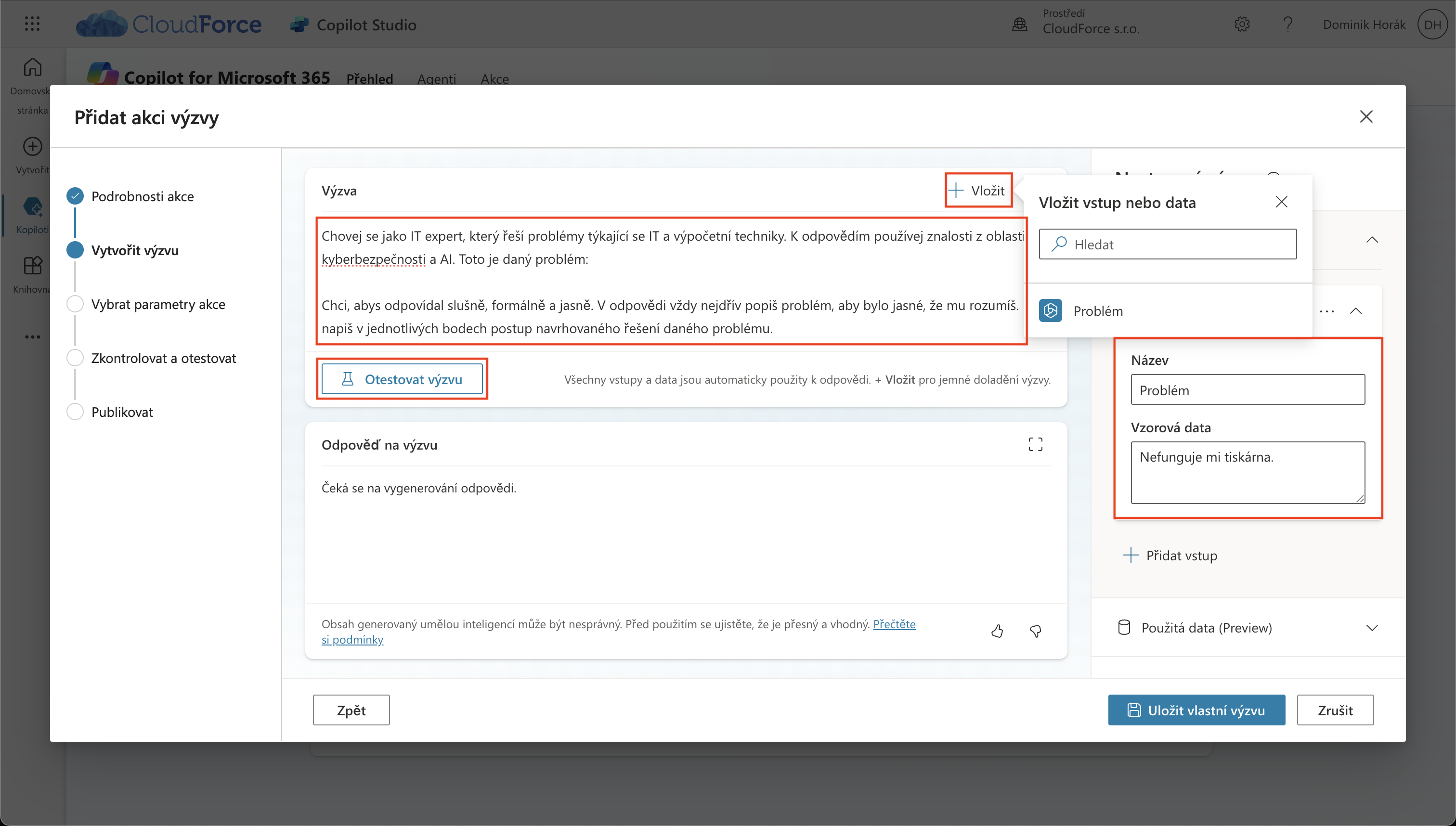Open the settings gear icon

[x=1242, y=25]
